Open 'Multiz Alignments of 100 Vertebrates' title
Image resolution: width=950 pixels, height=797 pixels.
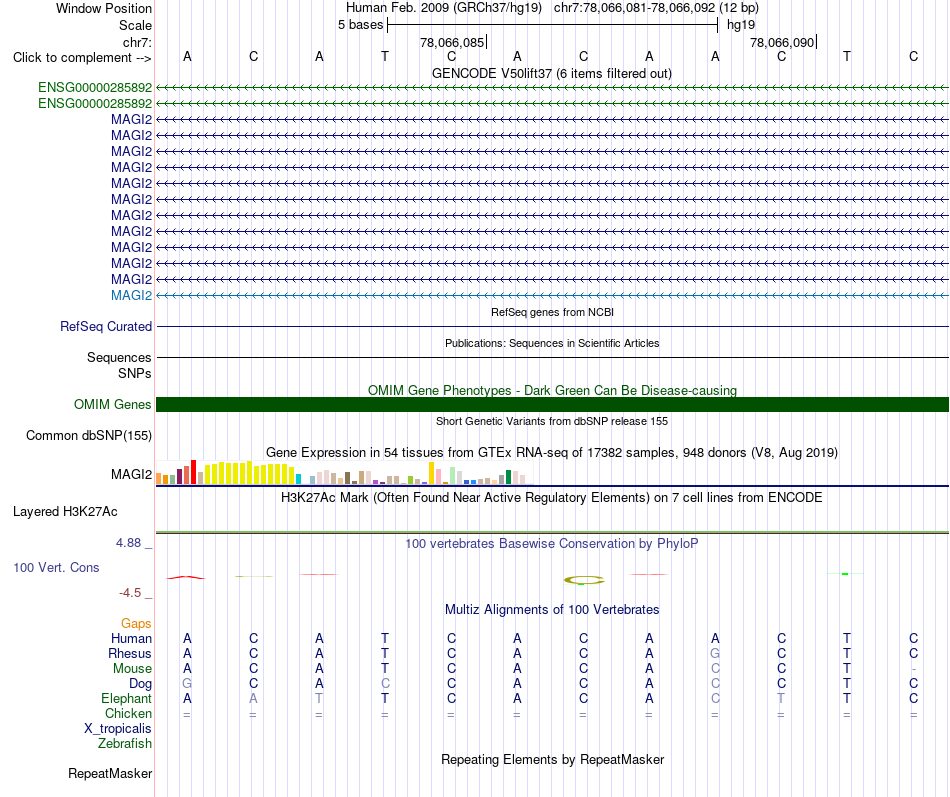pos(552,610)
